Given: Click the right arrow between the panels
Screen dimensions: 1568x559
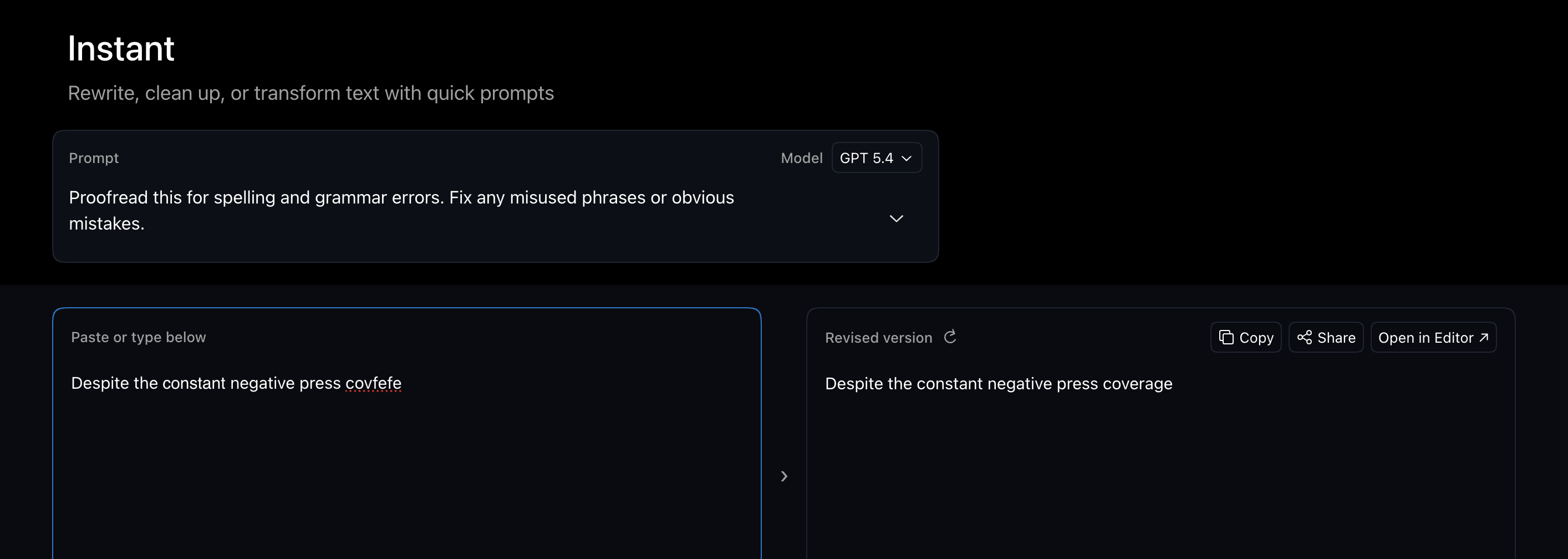Looking at the screenshot, I should click(784, 476).
